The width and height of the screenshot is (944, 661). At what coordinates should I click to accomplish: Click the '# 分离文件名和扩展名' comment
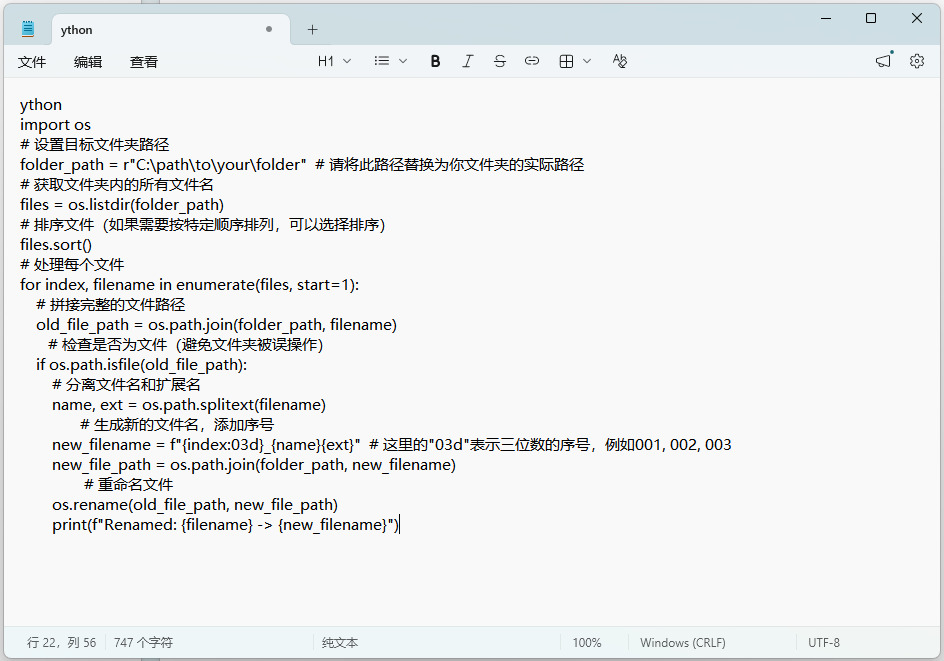tap(126, 385)
